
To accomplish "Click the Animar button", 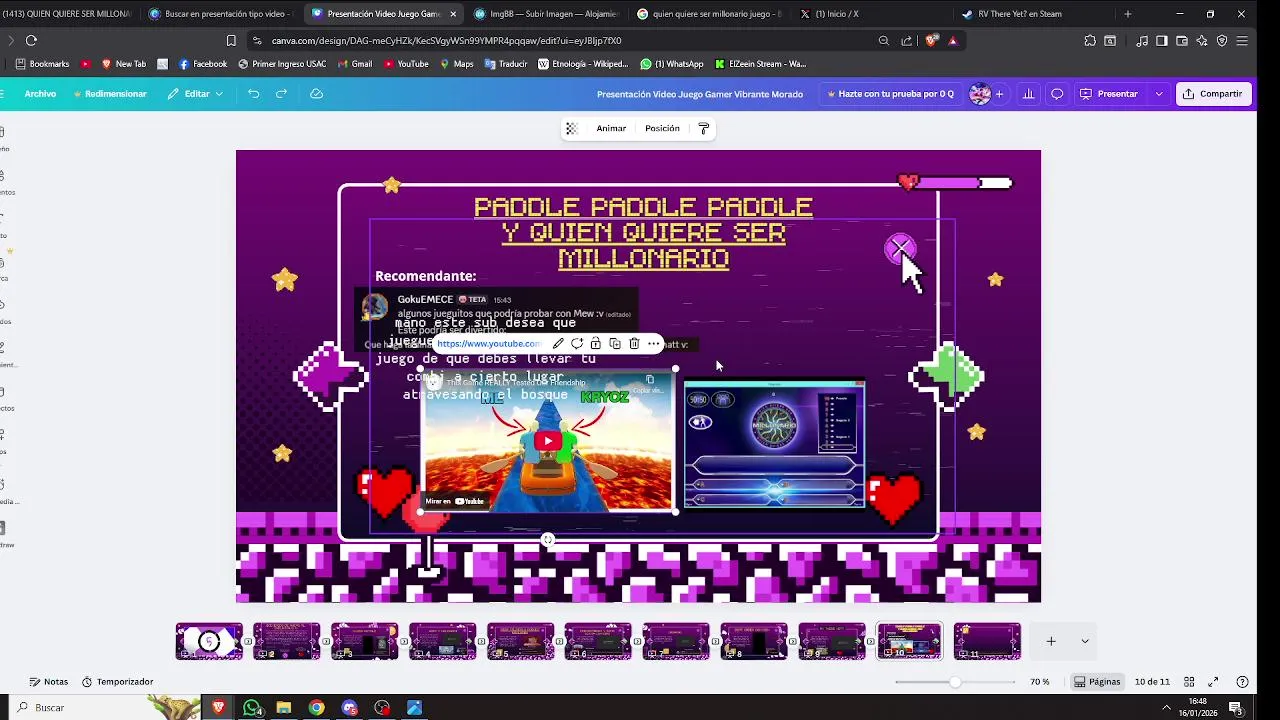I will 611,129.
